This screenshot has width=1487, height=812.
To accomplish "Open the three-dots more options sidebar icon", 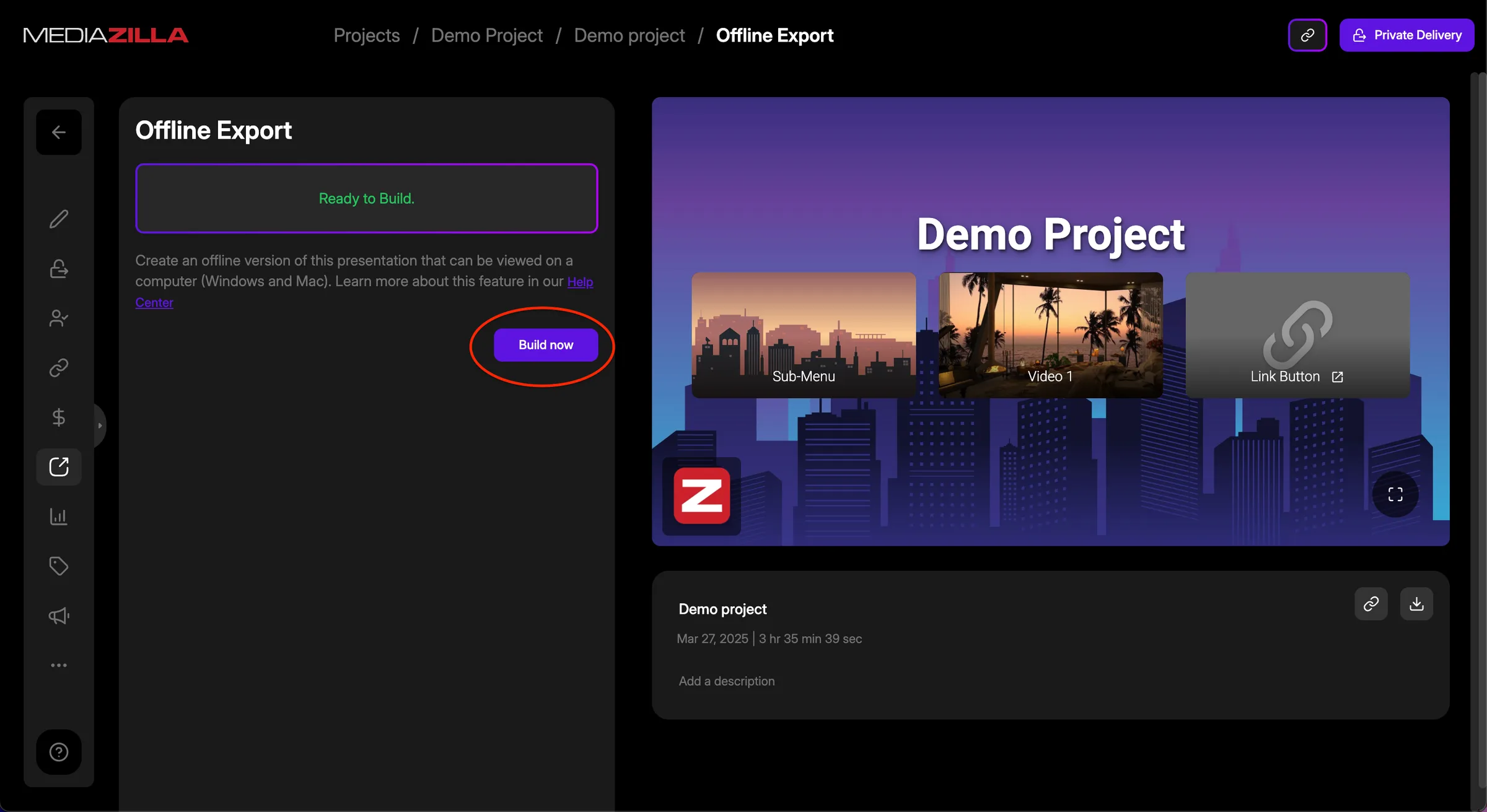I will [x=59, y=665].
